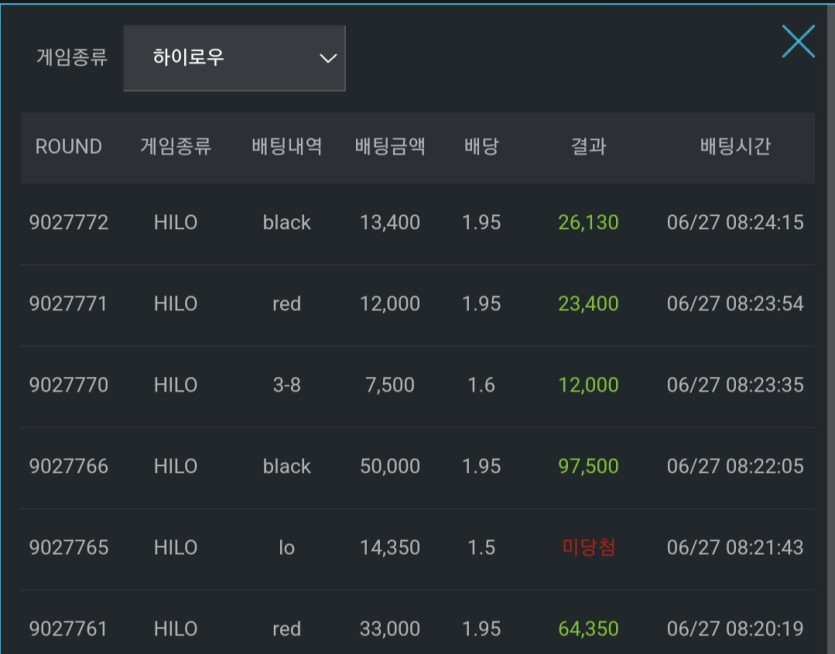
Task: Click the 배팅내역 column header
Action: (x=286, y=146)
